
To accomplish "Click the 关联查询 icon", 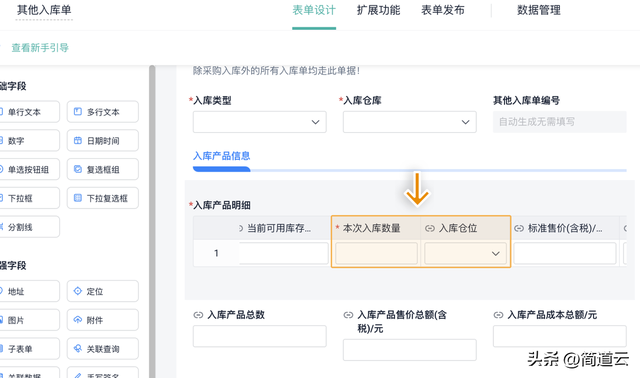I will coord(78,348).
